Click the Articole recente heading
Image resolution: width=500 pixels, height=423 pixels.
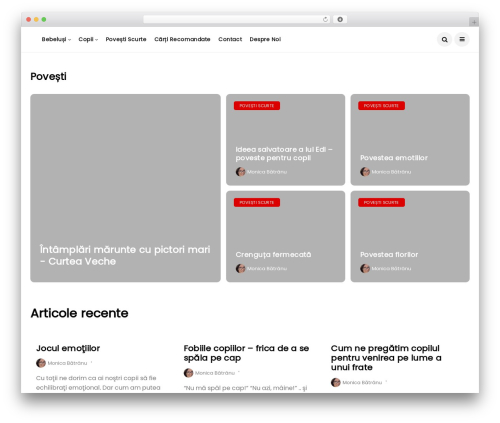[79, 313]
